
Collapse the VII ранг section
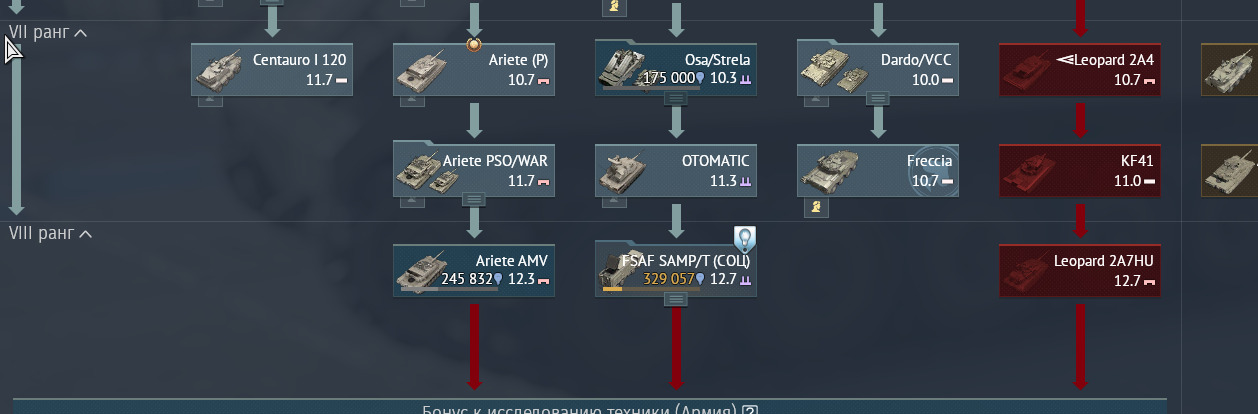(47, 32)
